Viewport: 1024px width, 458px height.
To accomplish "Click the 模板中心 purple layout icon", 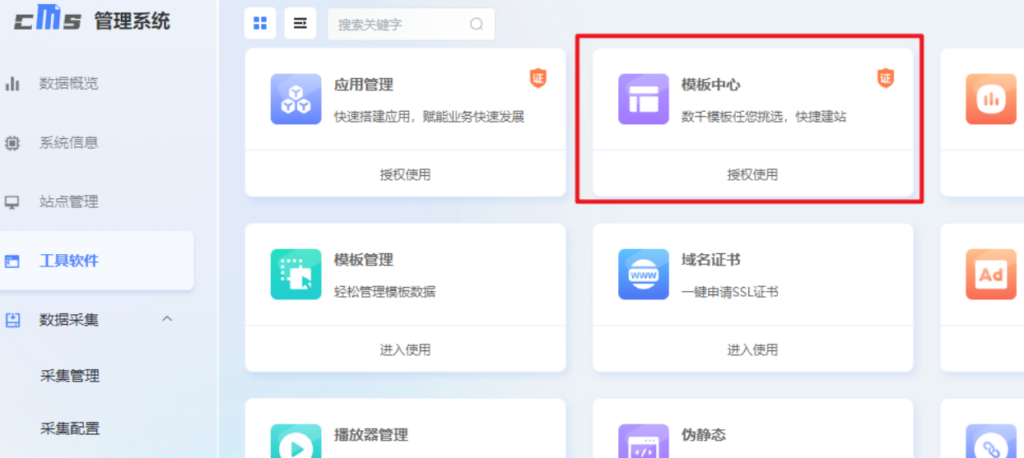I will click(643, 99).
